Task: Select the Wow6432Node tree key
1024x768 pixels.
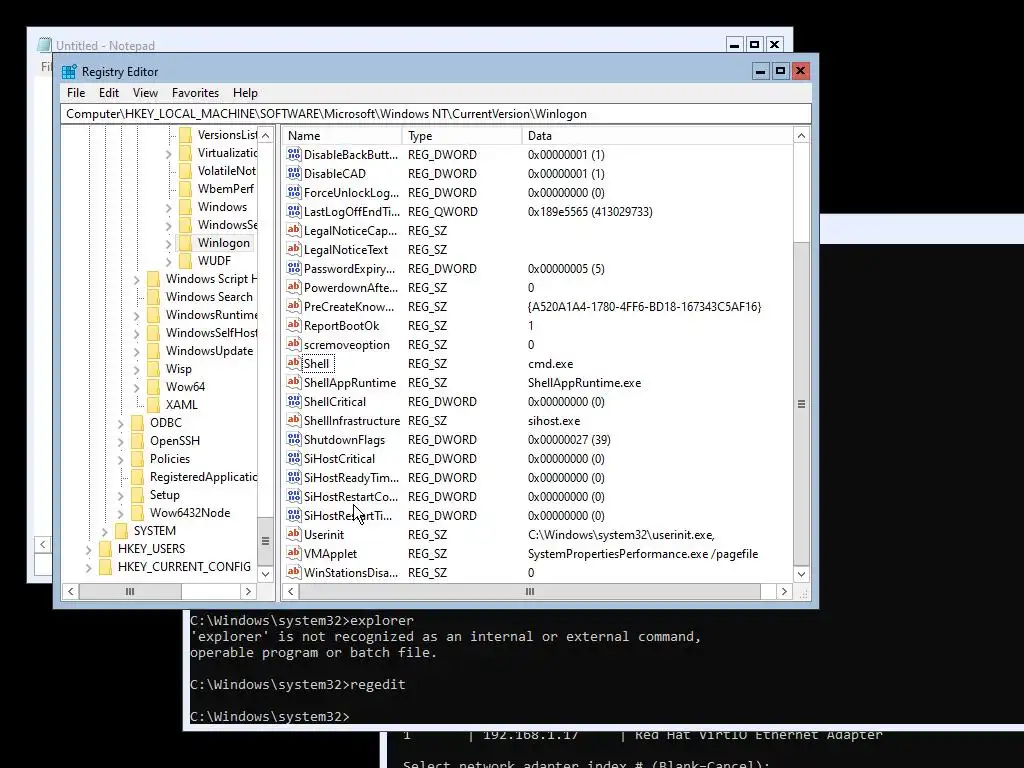Action: [x=190, y=513]
